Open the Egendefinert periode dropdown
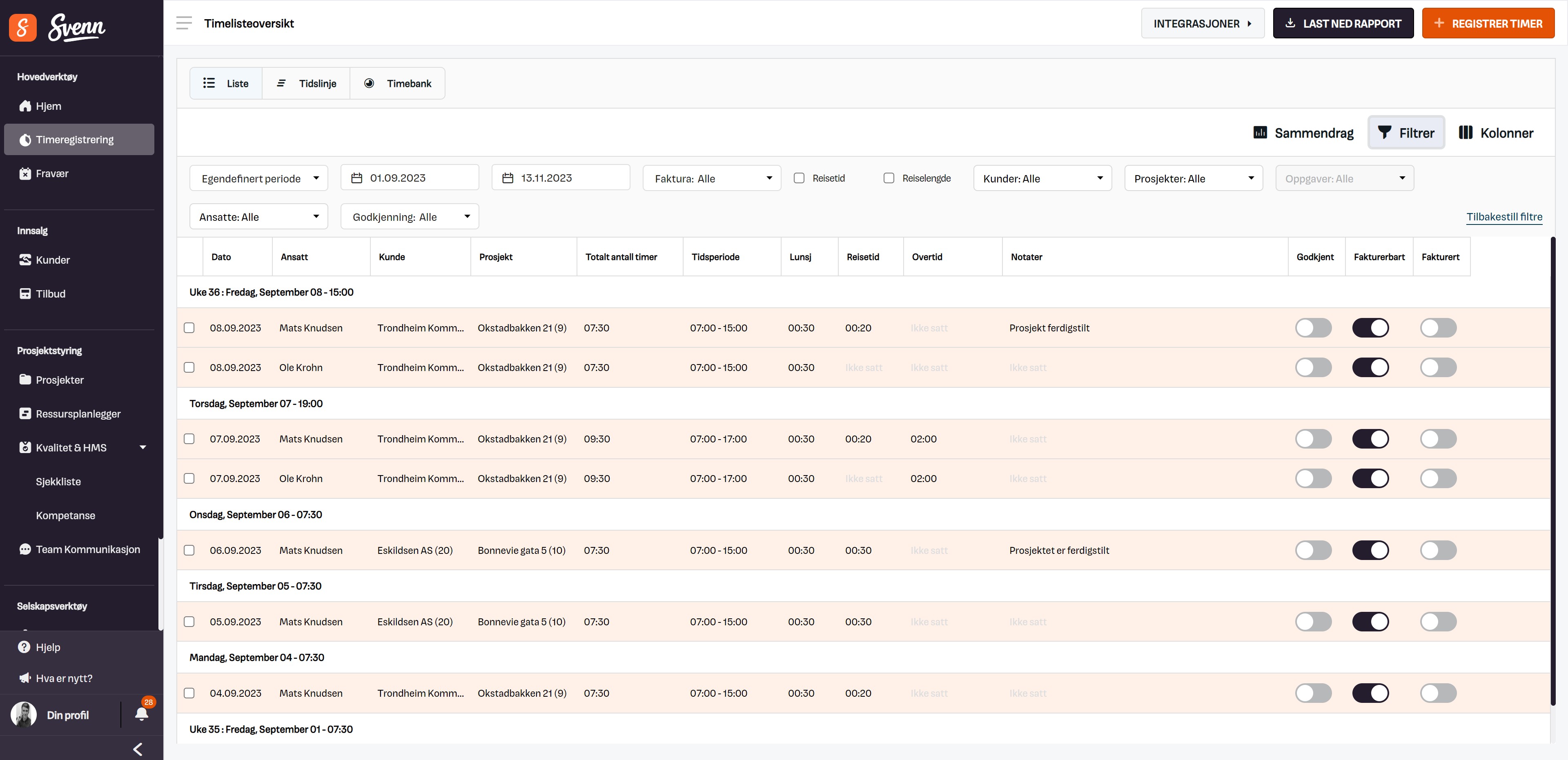Image resolution: width=1568 pixels, height=760 pixels. pyautogui.click(x=259, y=178)
